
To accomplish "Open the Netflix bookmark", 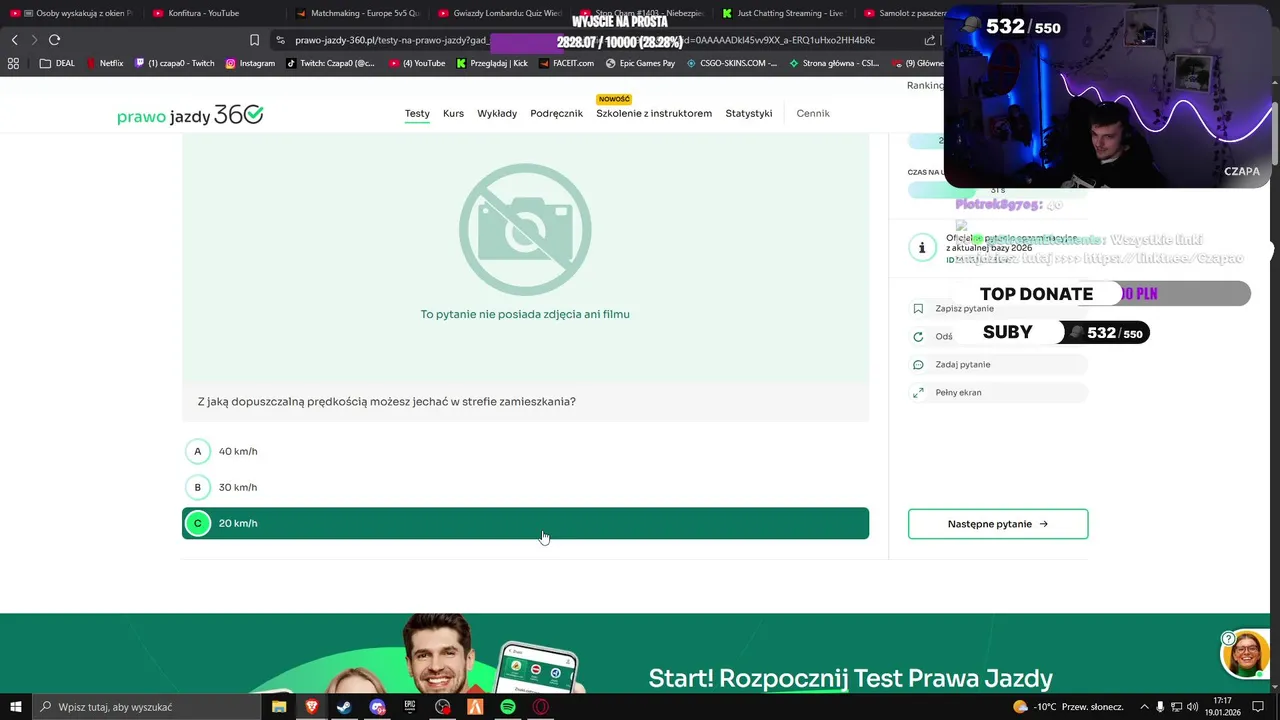I will click(105, 63).
